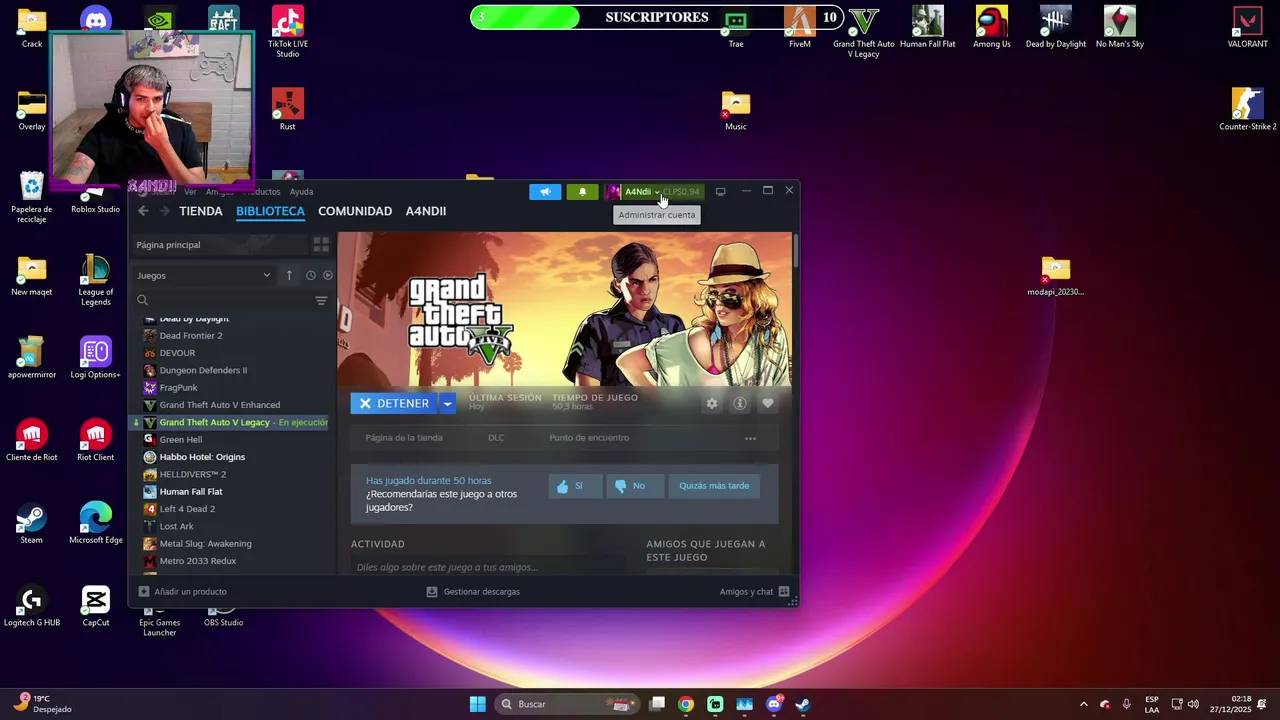Viewport: 1280px width, 720px height.
Task: Go back with the Steam navigation arrow
Action: click(143, 211)
